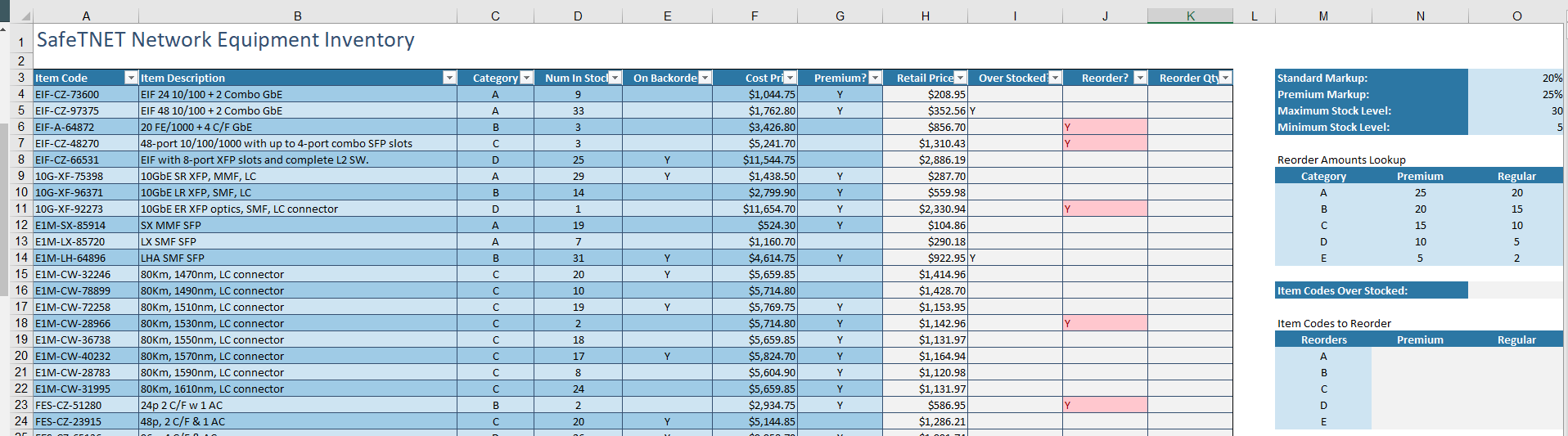This screenshot has width=1568, height=436.
Task: Open the Reorder Qty filter dropdown
Action: (x=1225, y=78)
